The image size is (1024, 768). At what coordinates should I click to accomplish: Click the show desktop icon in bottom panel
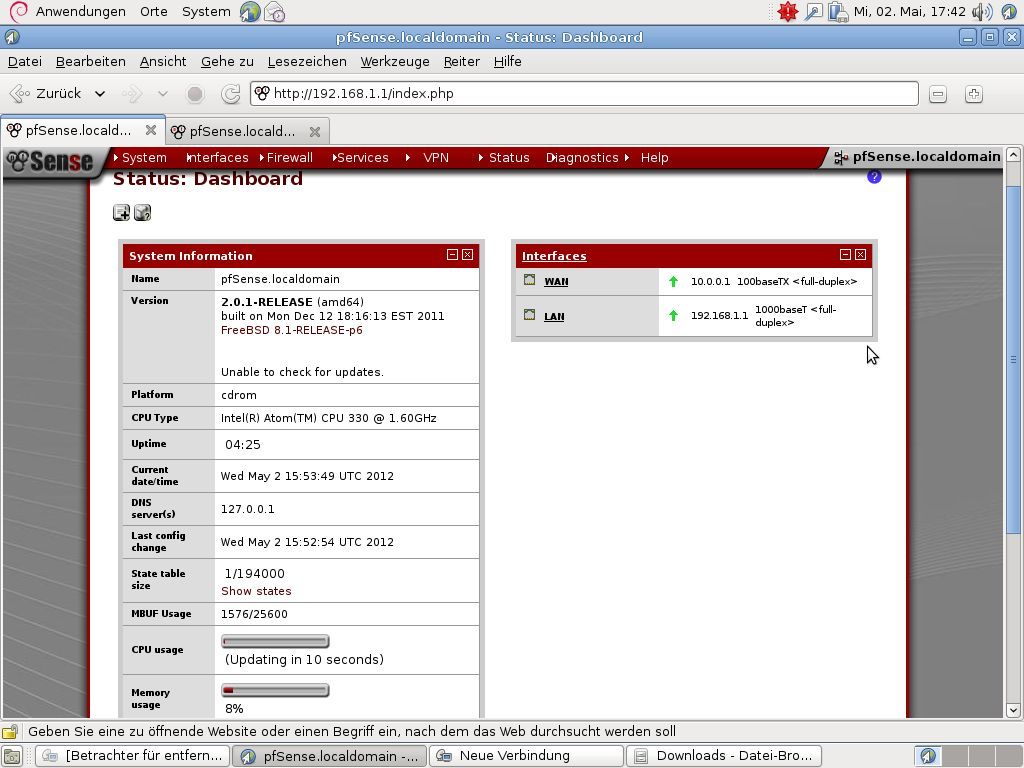point(12,756)
